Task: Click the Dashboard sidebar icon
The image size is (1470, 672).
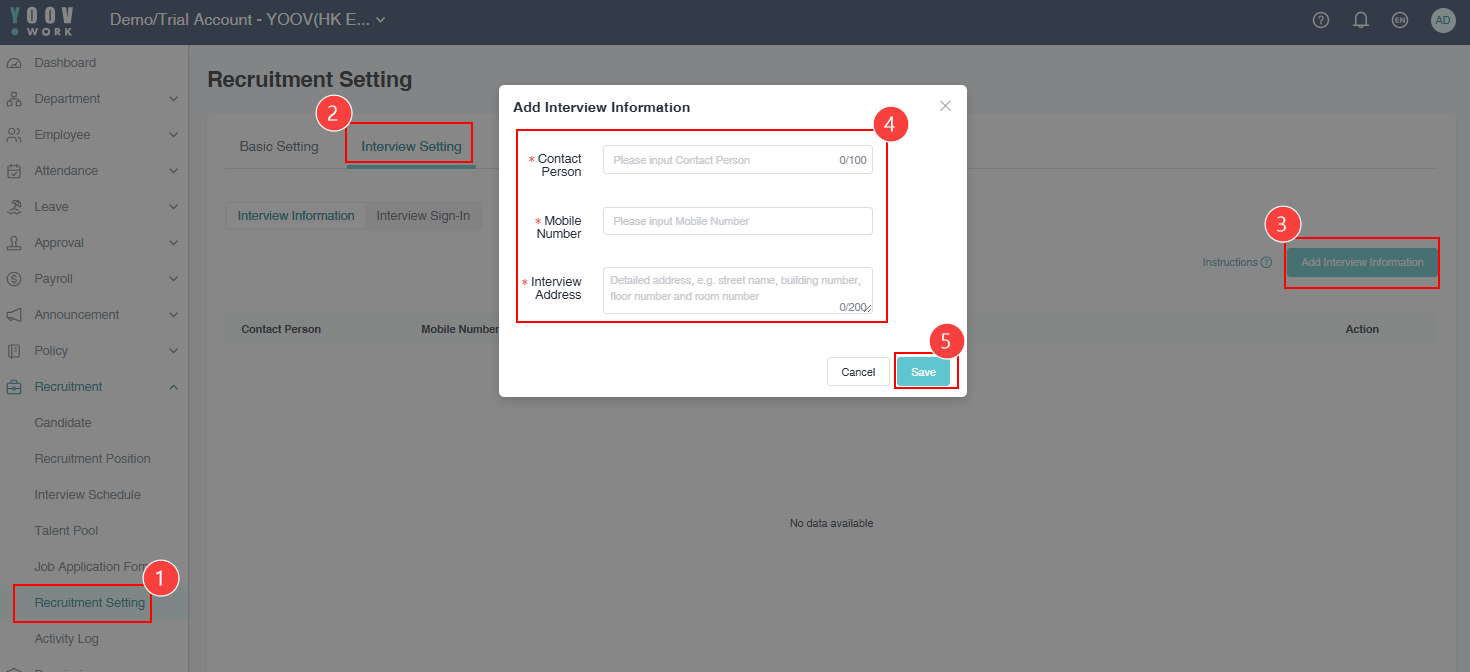Action: 14,63
